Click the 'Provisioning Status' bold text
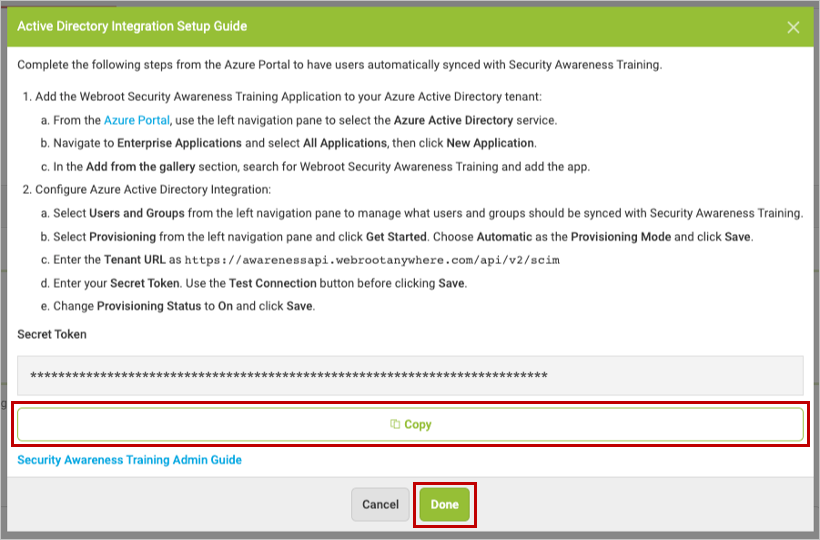820x540 pixels. (x=149, y=306)
